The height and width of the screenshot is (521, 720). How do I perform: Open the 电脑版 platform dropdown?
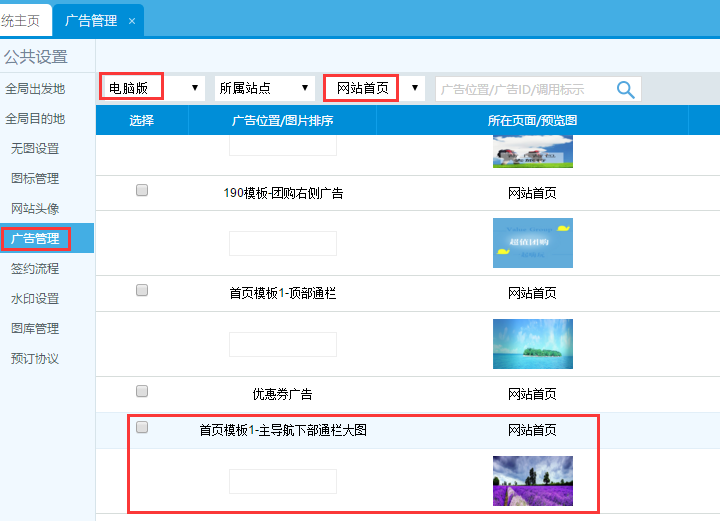tap(153, 88)
